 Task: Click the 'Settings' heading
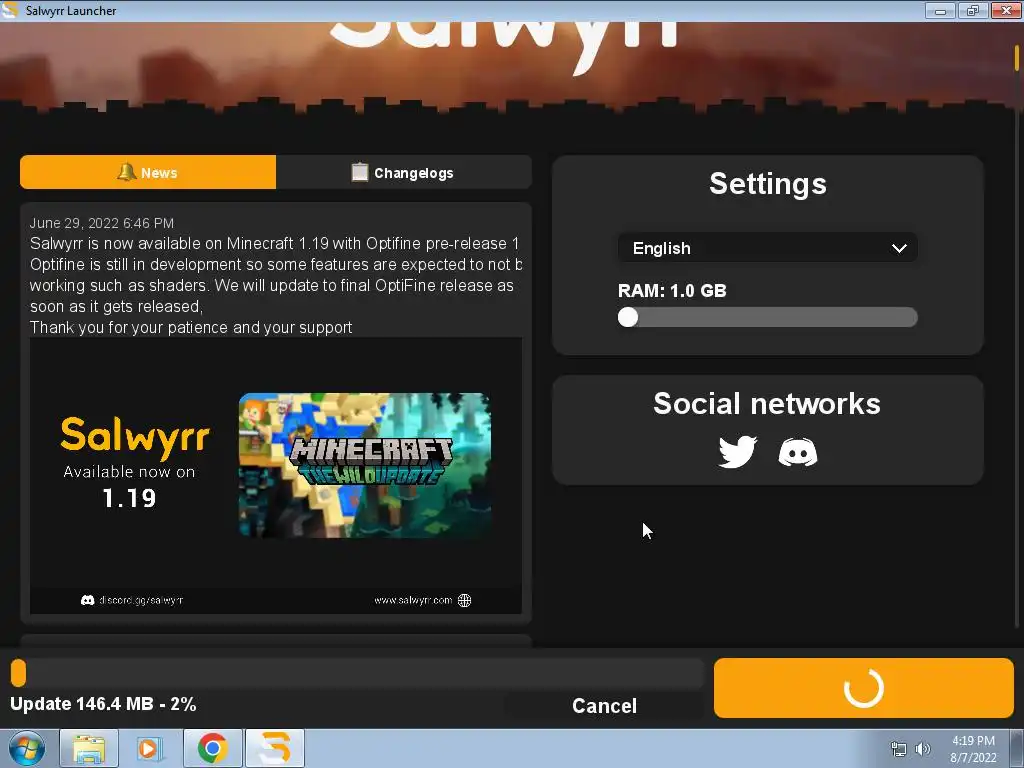click(768, 184)
